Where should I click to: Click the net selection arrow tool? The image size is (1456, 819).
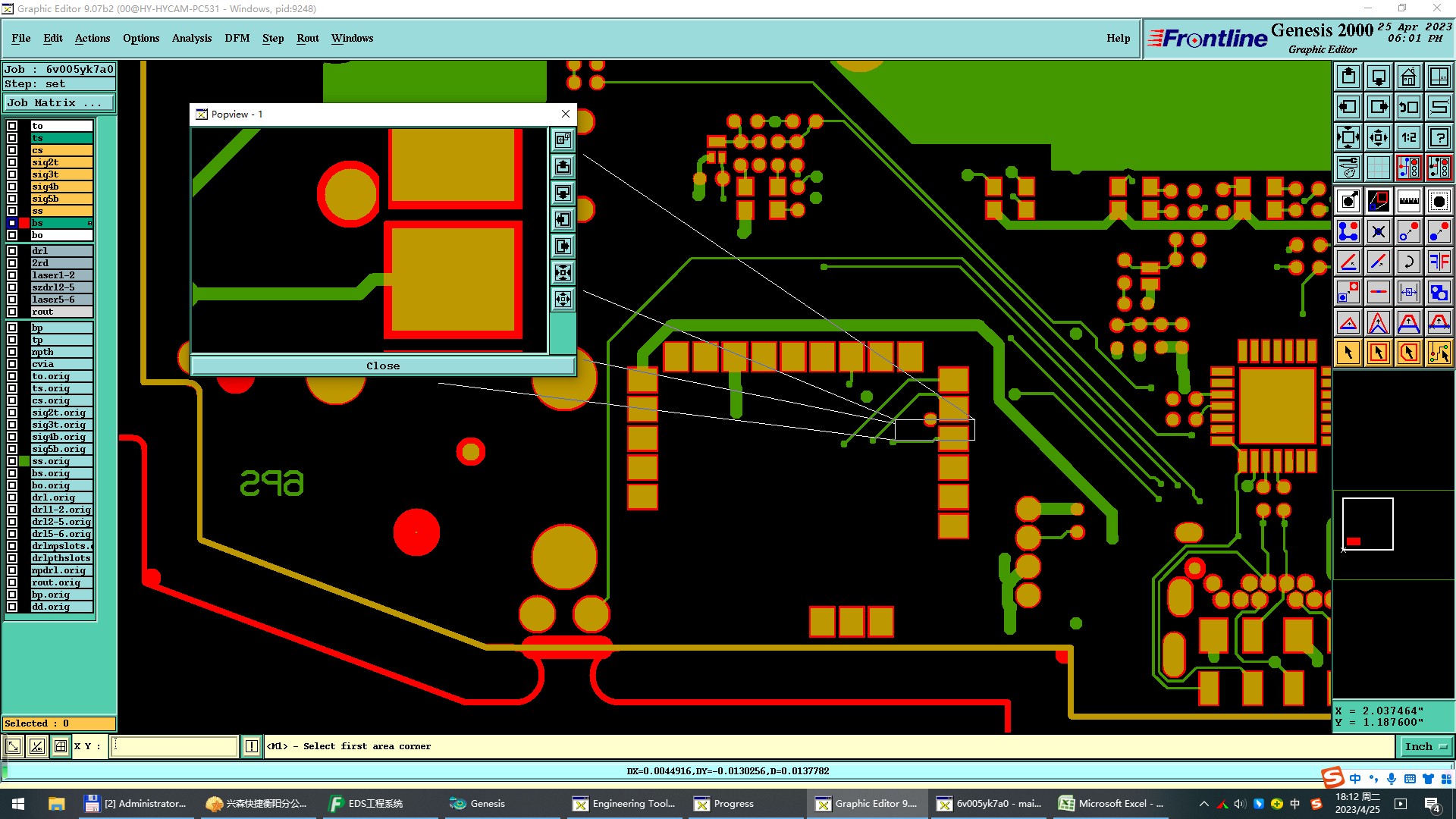pyautogui.click(x=1439, y=353)
